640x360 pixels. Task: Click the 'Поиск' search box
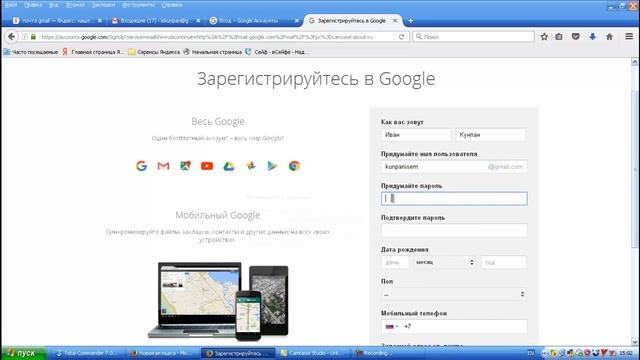point(473,37)
